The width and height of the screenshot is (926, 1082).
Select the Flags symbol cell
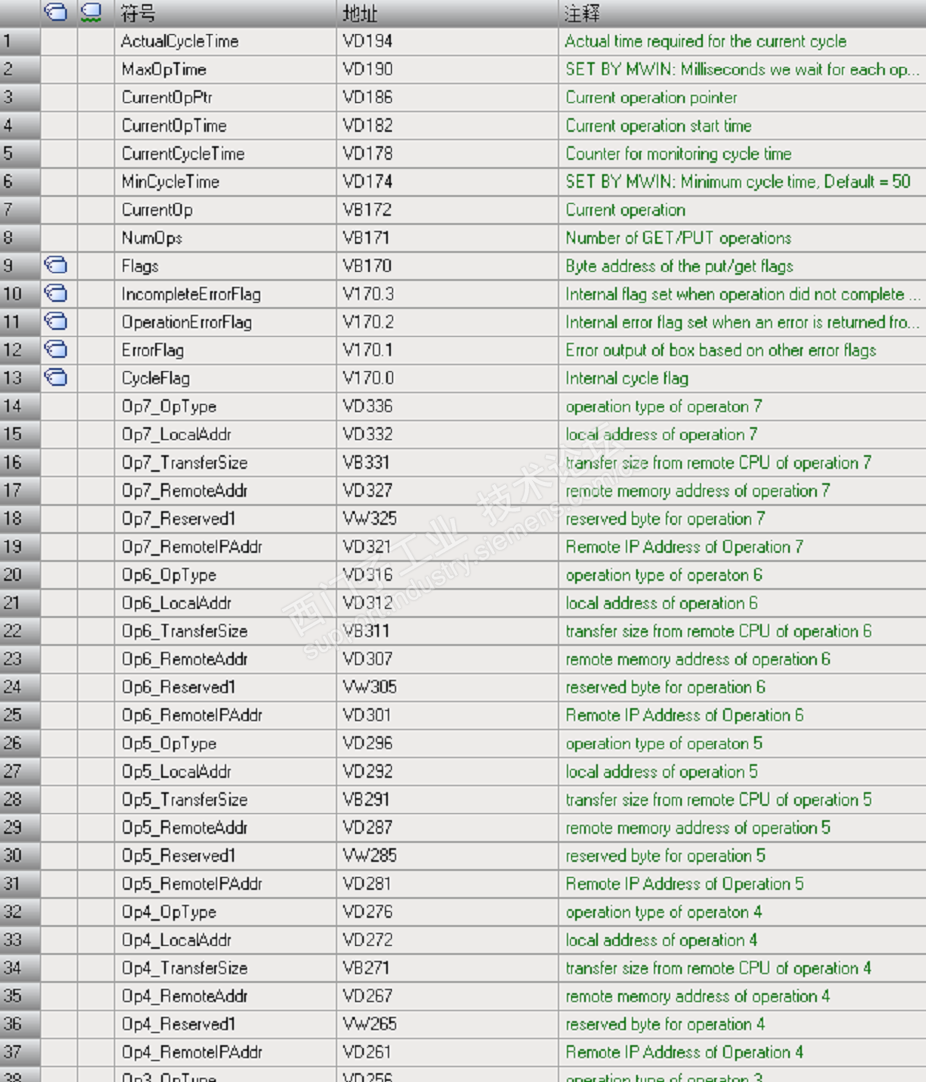(226, 266)
